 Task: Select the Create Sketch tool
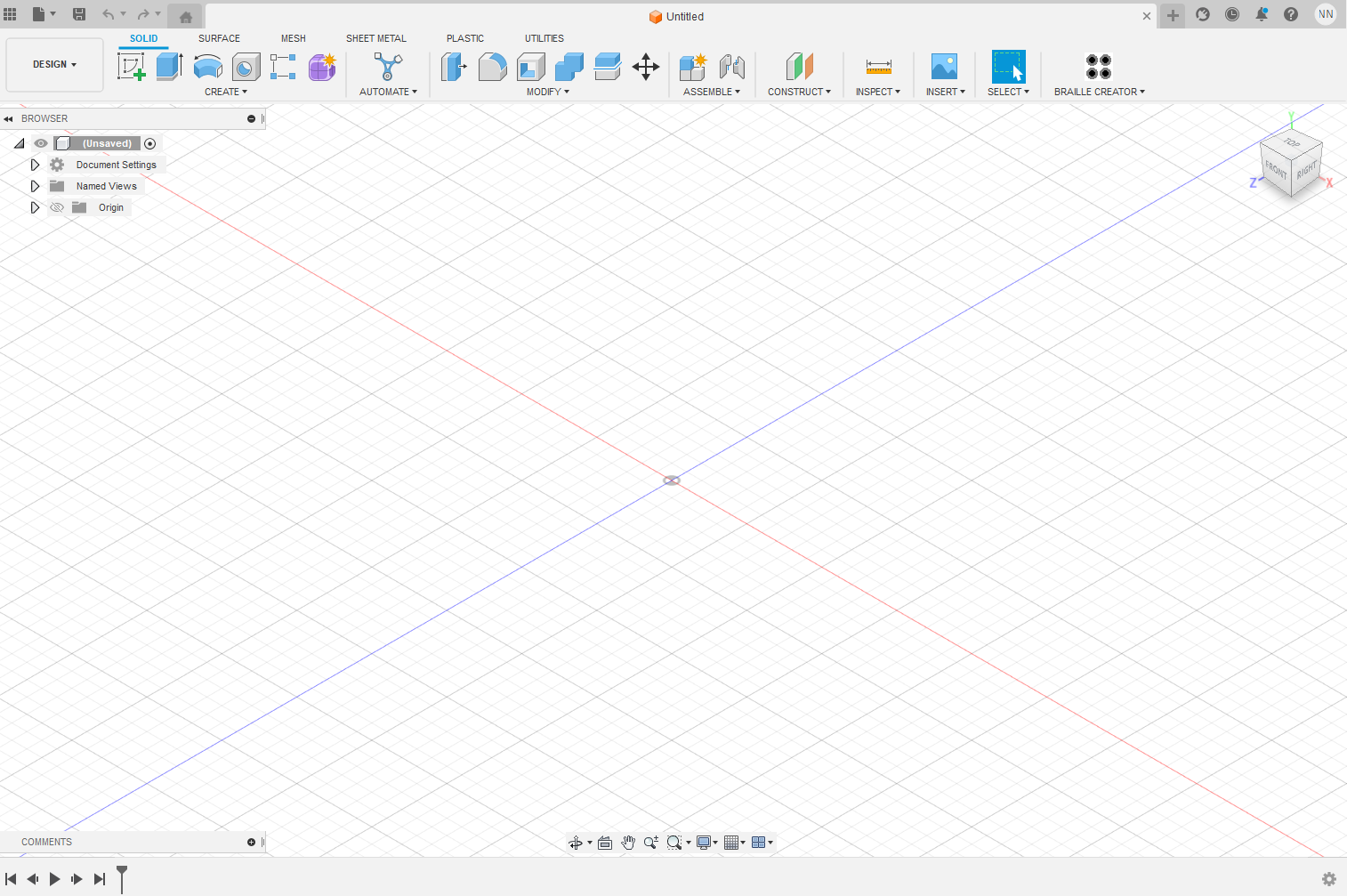tap(133, 67)
